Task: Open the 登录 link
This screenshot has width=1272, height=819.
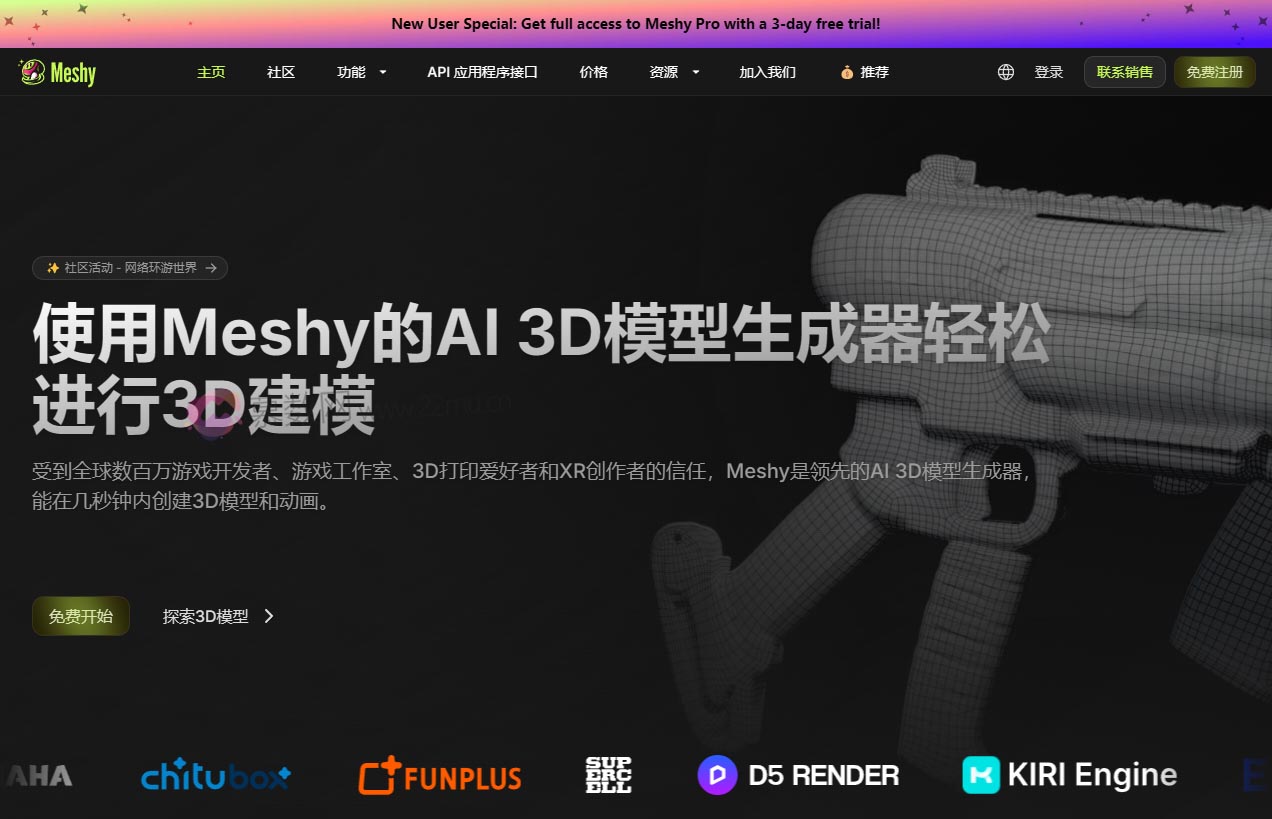Action: (x=1049, y=71)
